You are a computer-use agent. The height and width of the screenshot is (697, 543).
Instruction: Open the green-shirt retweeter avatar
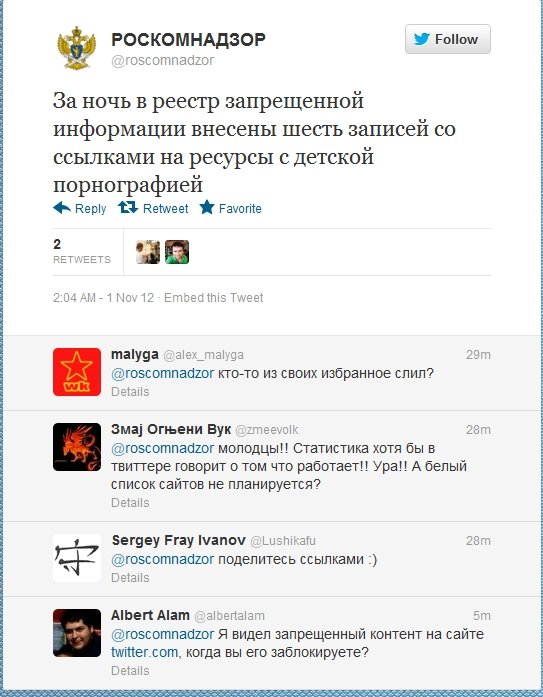tap(177, 252)
